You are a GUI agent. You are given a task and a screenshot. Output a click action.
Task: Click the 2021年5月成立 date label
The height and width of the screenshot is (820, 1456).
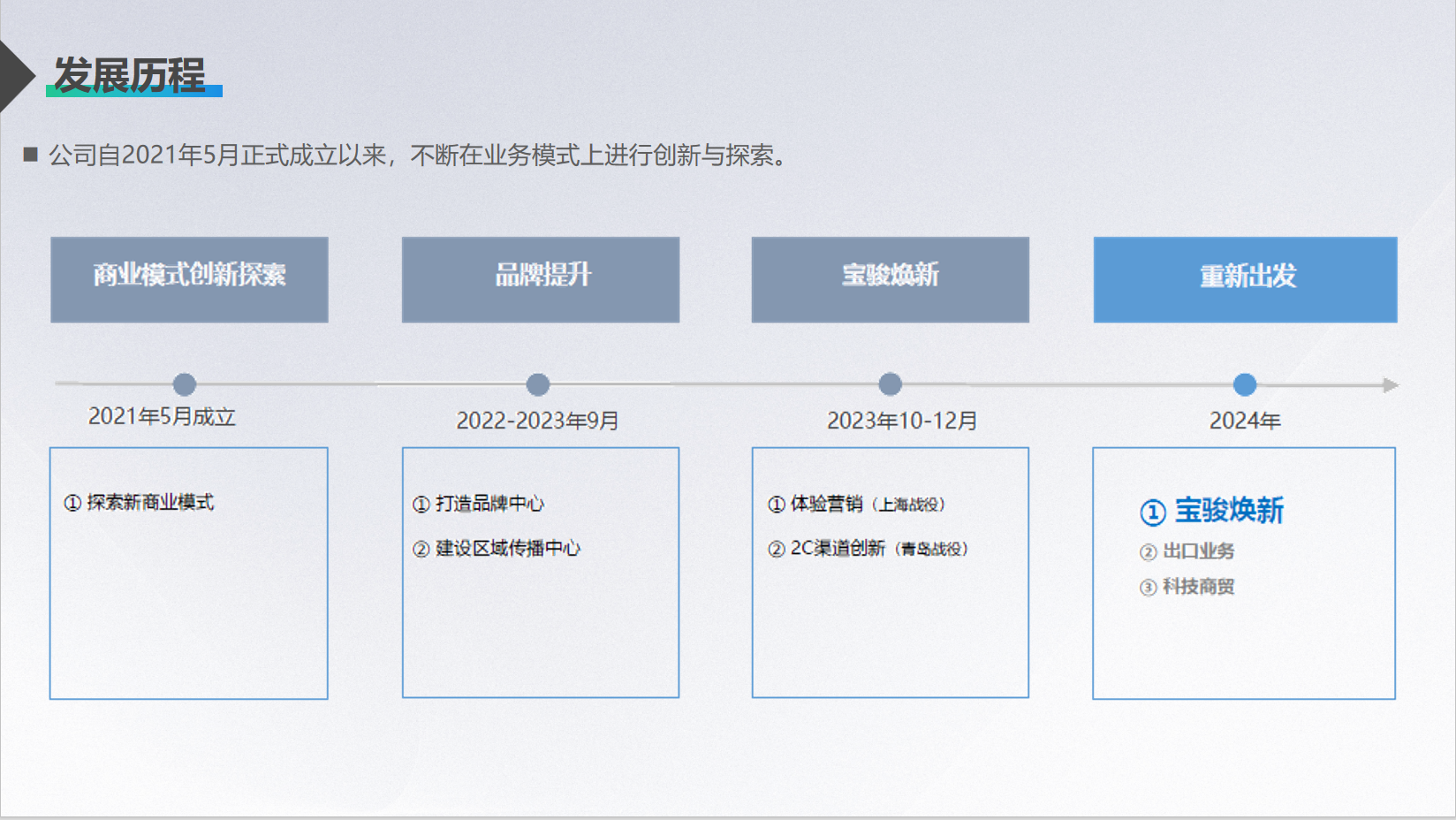coord(163,416)
